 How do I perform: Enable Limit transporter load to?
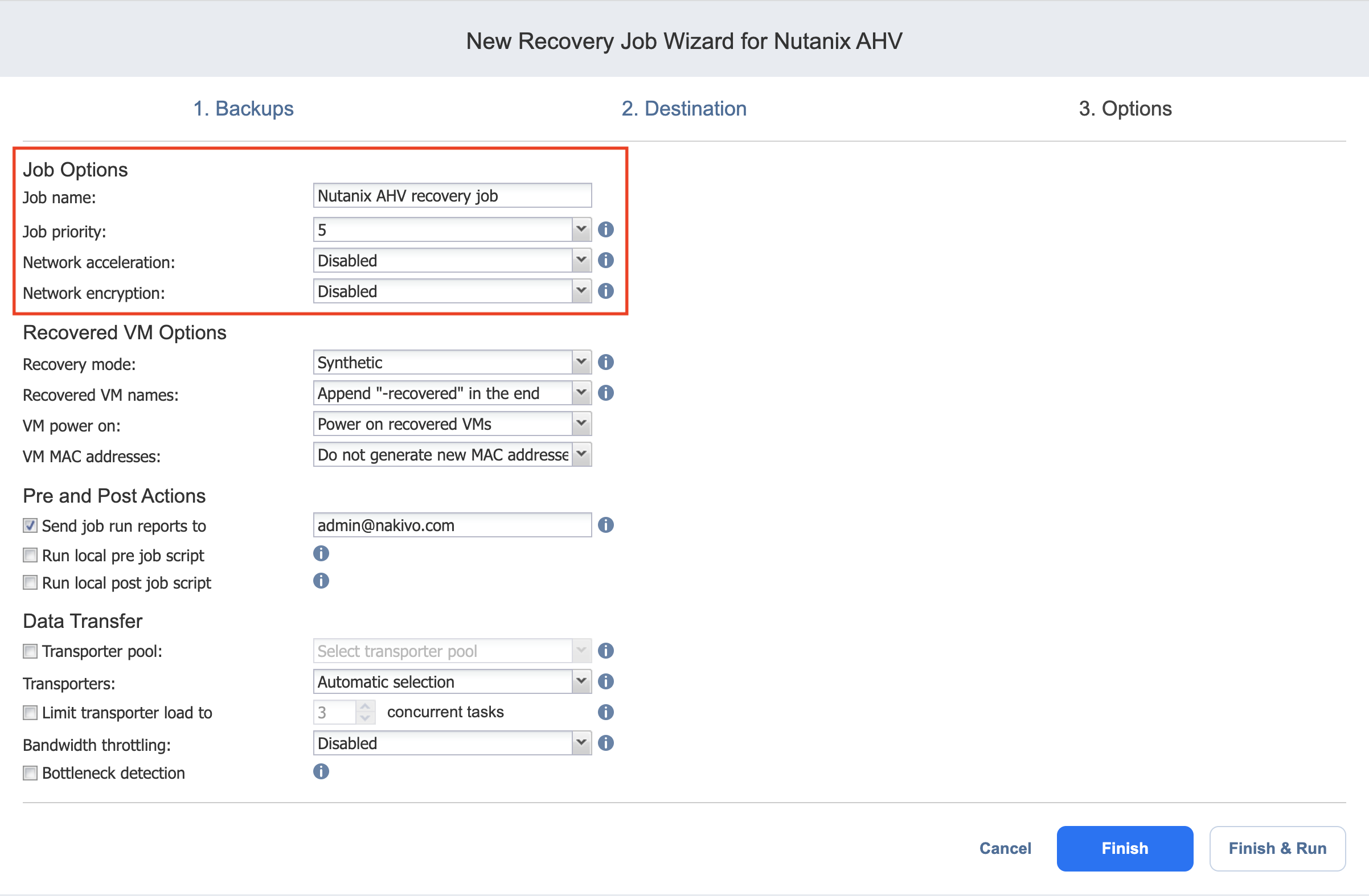(30, 713)
